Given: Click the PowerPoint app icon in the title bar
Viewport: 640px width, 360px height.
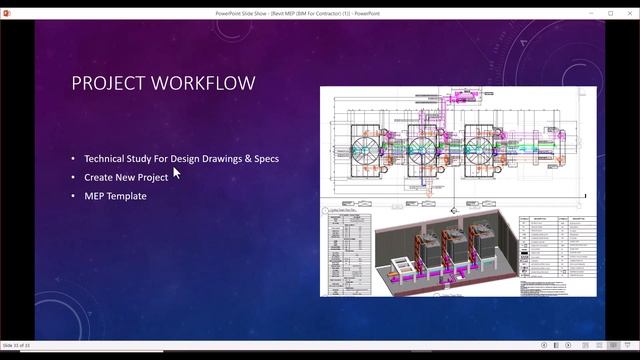Looking at the screenshot, I should coord(7,13).
